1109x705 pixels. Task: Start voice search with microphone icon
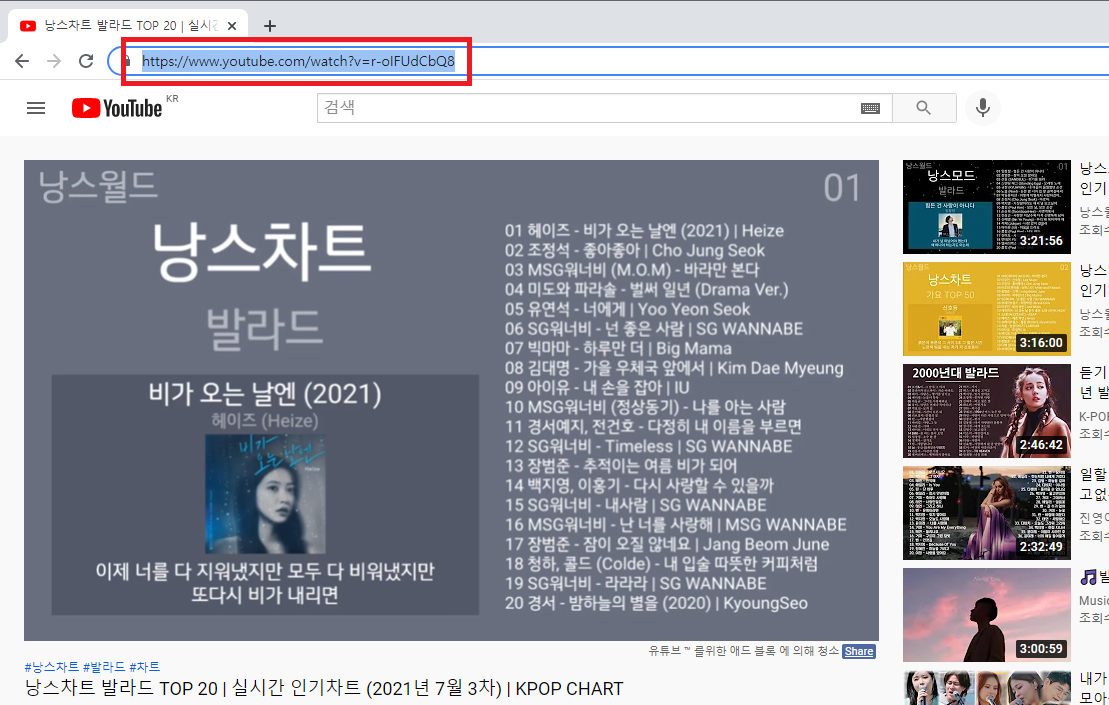click(982, 107)
